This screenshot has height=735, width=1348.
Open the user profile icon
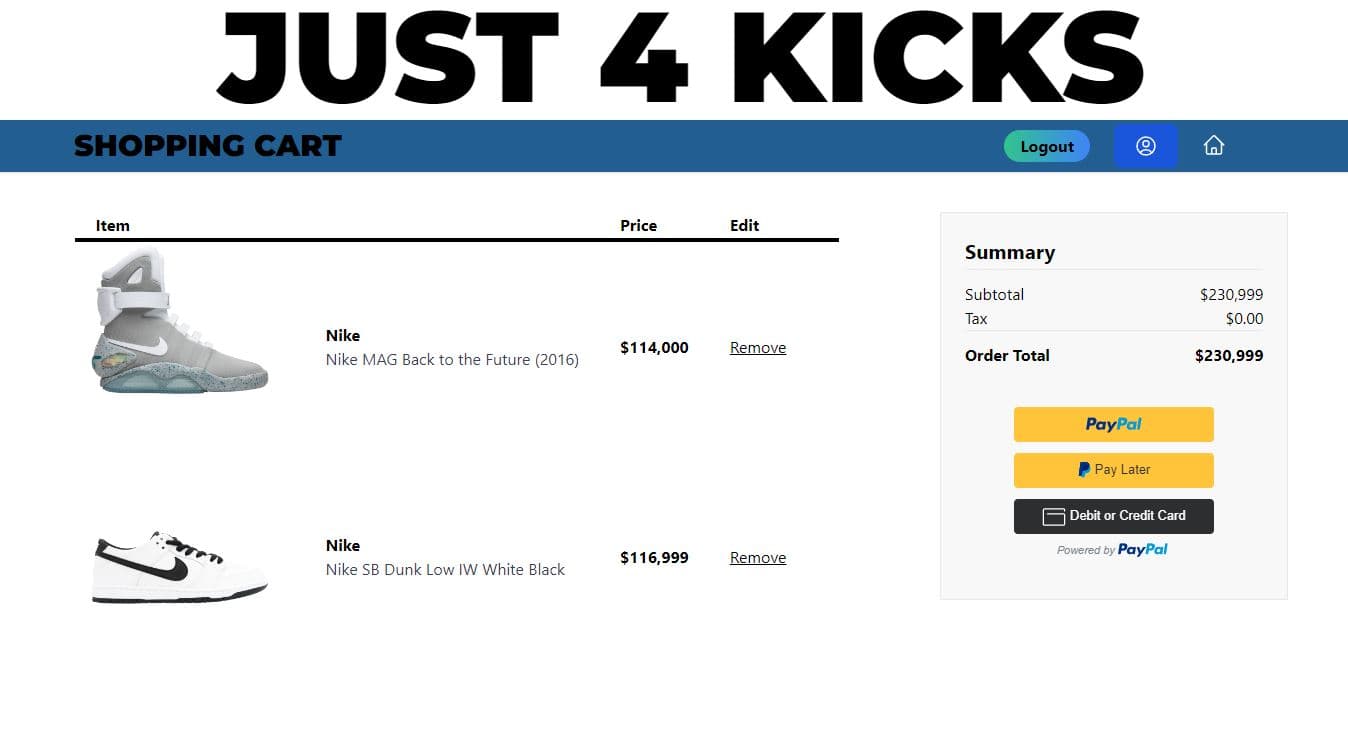tap(1146, 146)
